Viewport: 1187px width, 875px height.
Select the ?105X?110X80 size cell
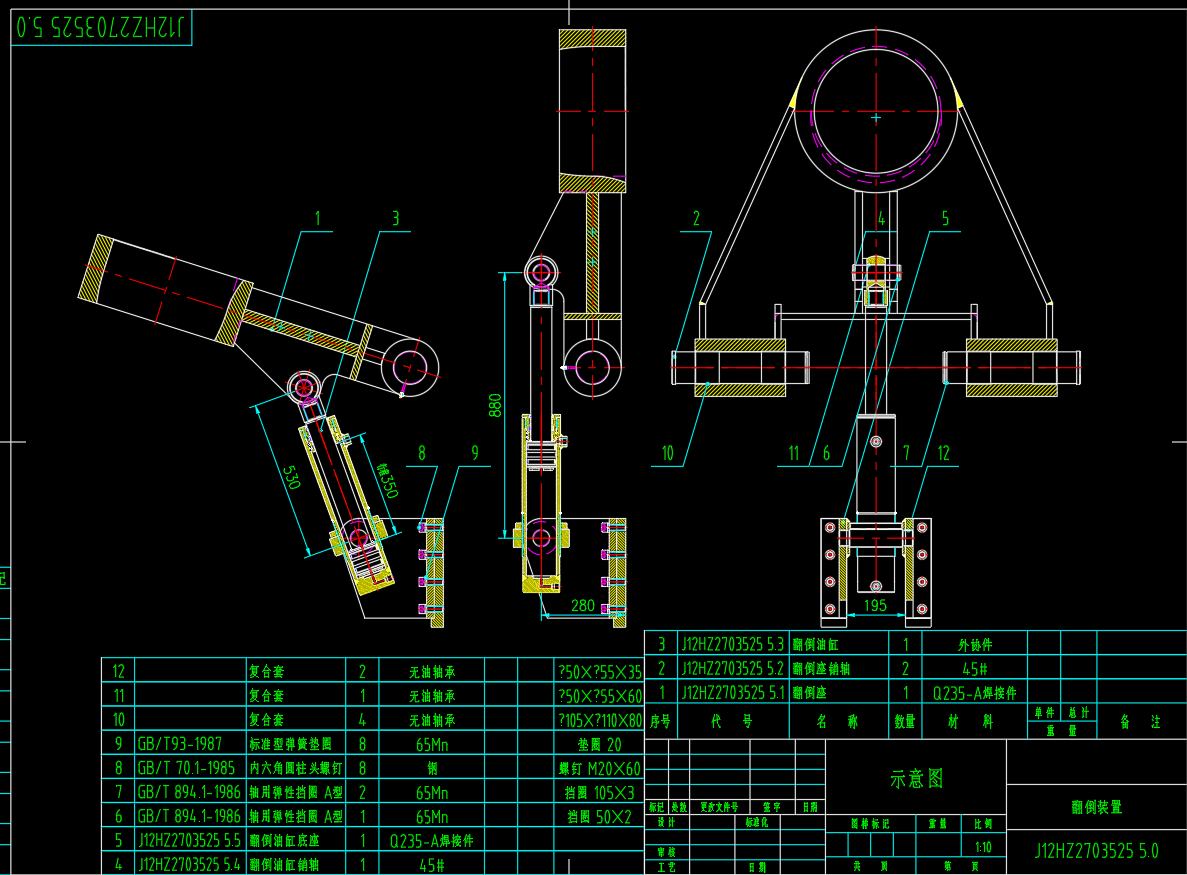(600, 721)
